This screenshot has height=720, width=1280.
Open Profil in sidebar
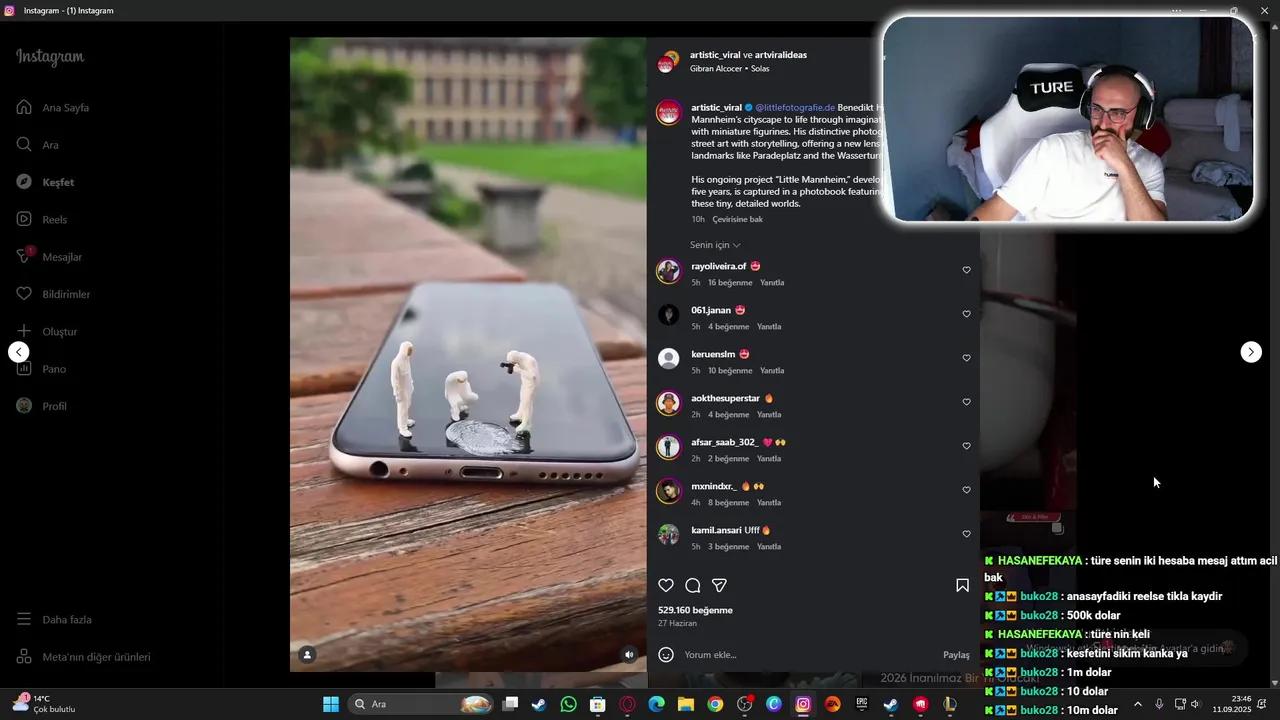42,406
